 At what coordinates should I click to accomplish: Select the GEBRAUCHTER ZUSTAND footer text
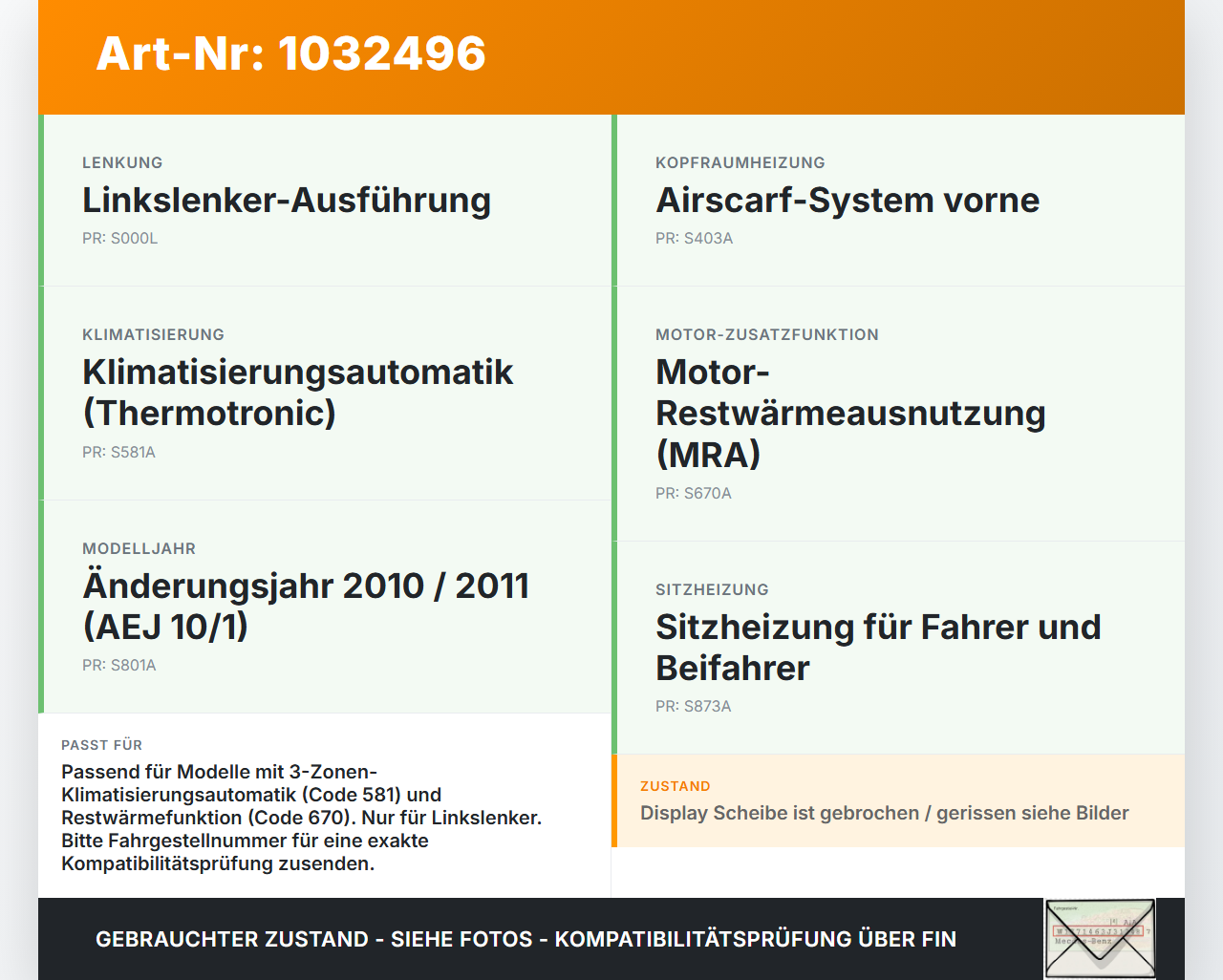pyautogui.click(x=526, y=940)
